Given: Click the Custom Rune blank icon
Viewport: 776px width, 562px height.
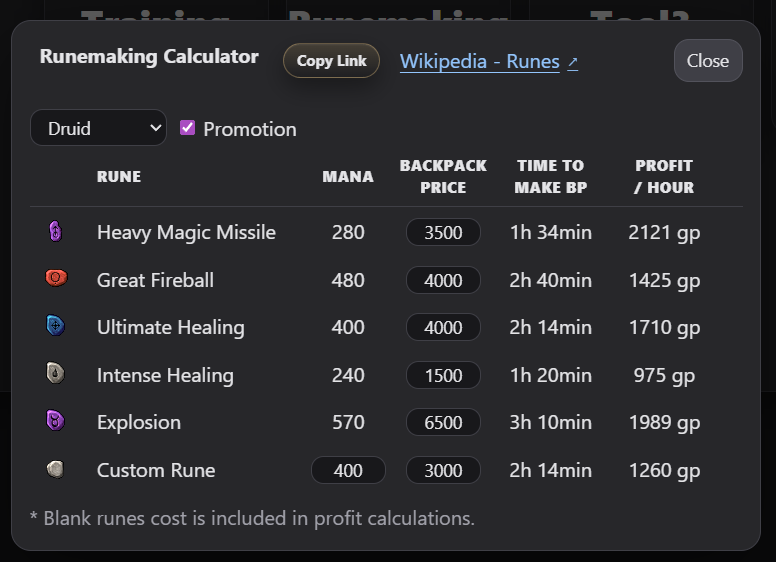Looking at the screenshot, I should (x=56, y=469).
